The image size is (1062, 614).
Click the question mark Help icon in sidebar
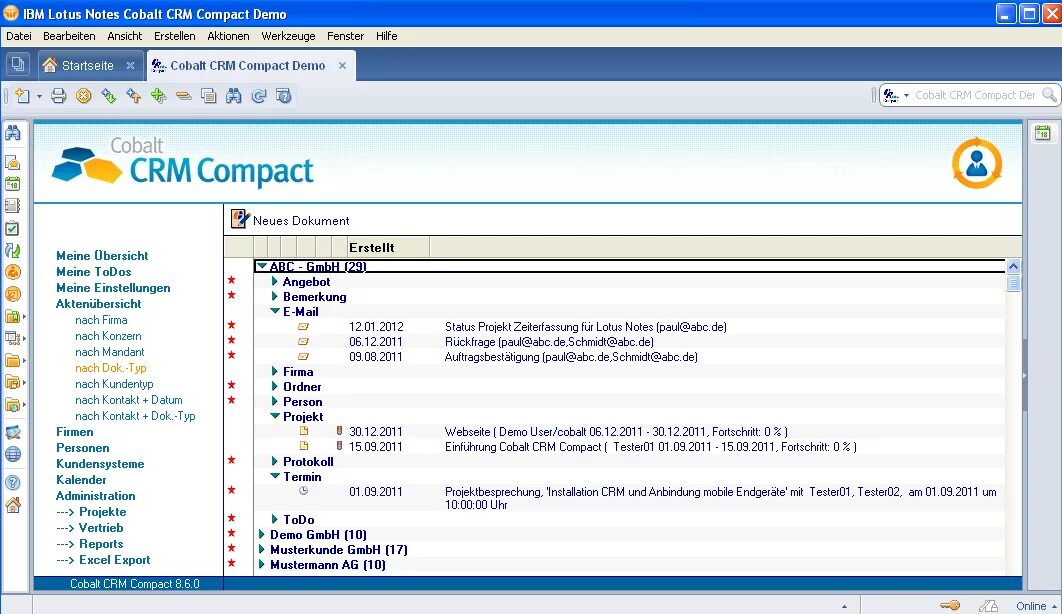point(13,483)
